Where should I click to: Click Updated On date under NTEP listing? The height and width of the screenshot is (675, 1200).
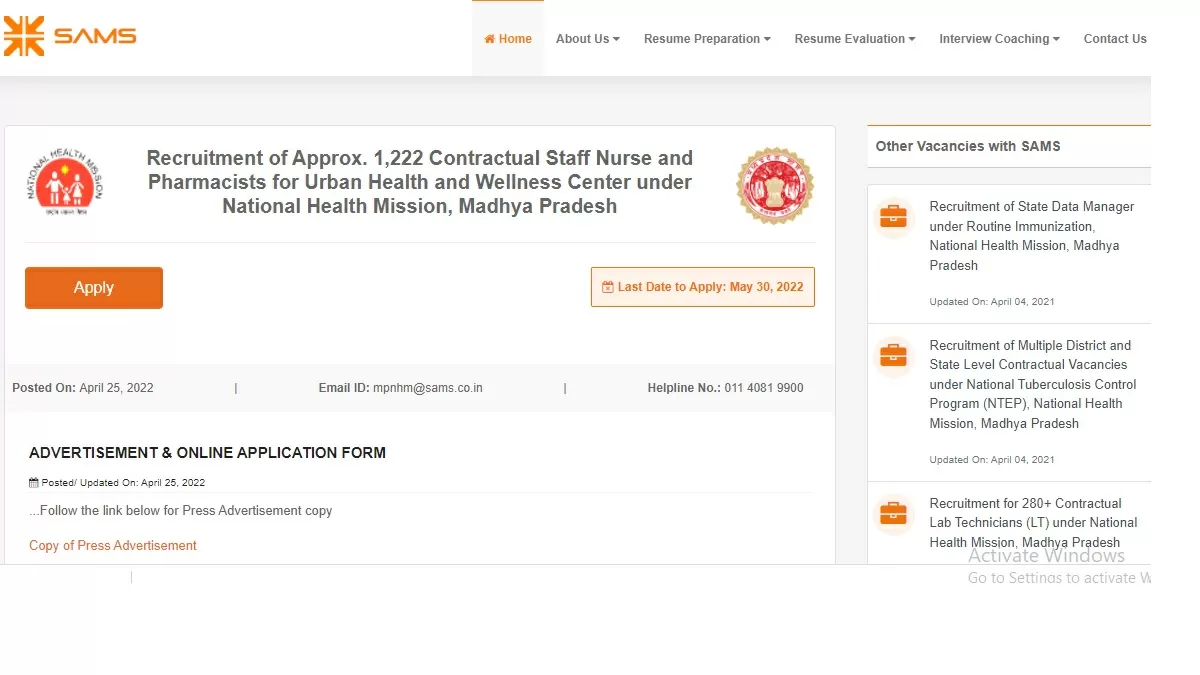pyautogui.click(x=992, y=460)
